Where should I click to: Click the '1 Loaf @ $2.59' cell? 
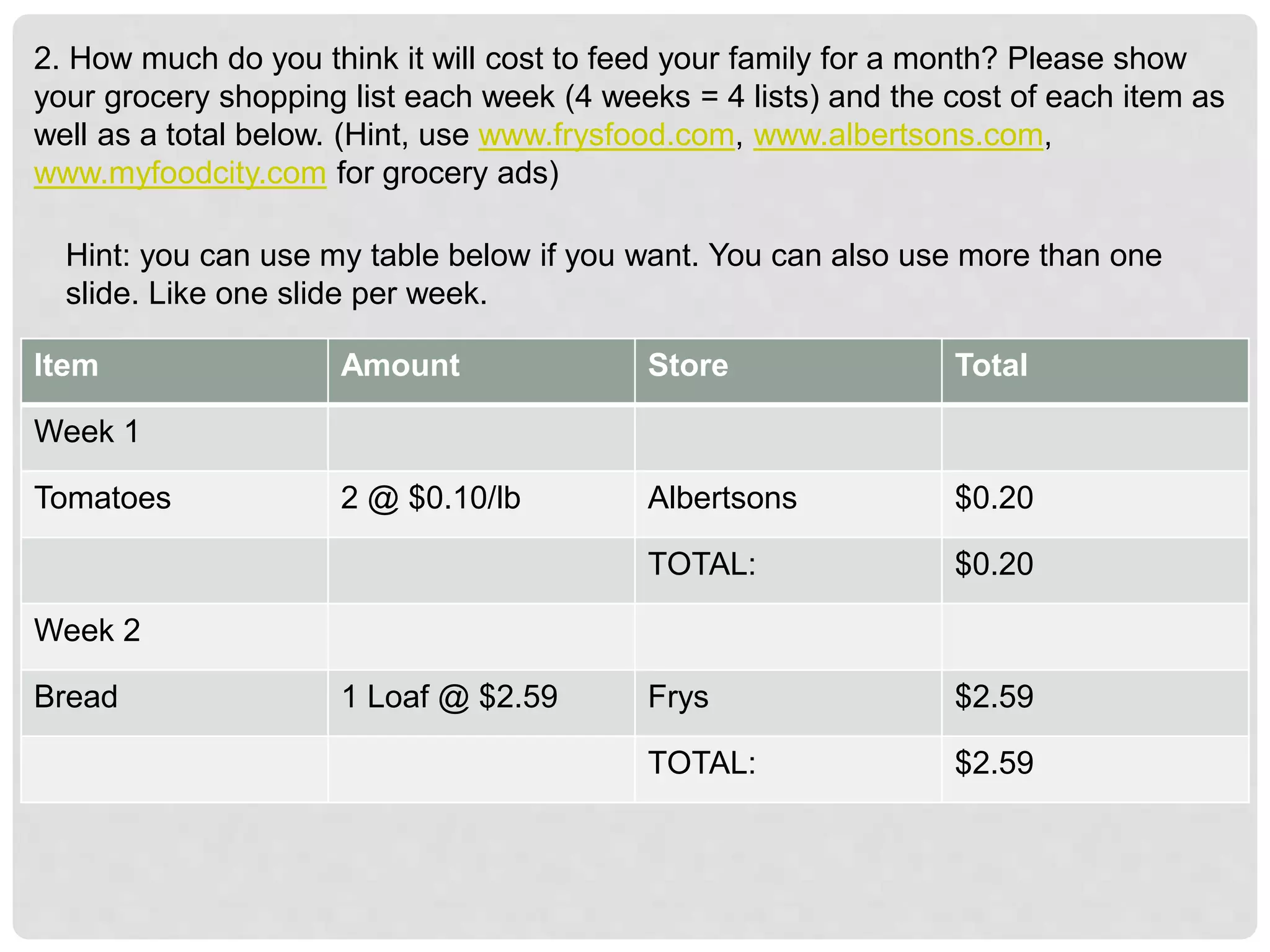449,697
